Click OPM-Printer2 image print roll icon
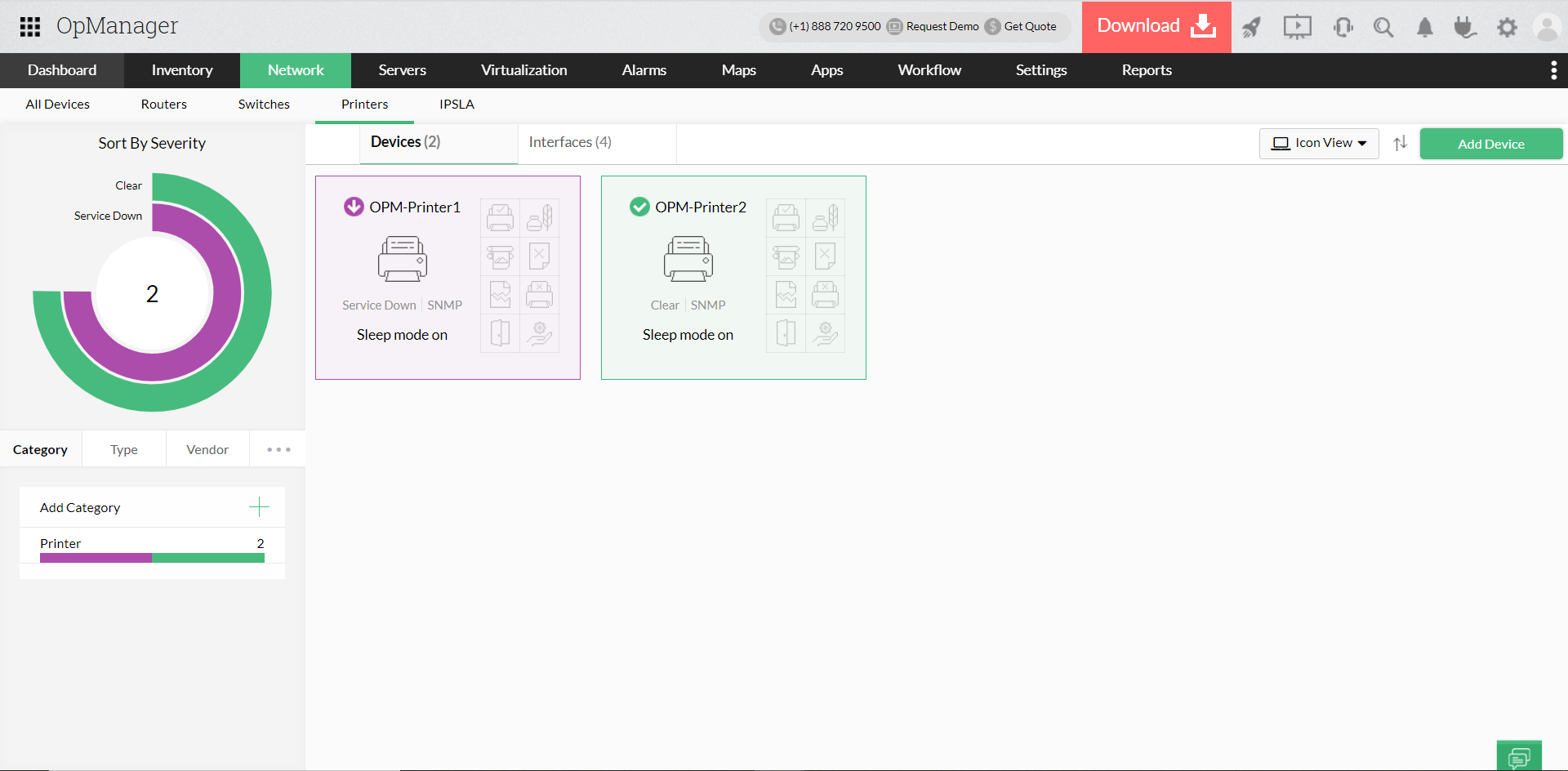This screenshot has width=1568, height=771. 786,256
